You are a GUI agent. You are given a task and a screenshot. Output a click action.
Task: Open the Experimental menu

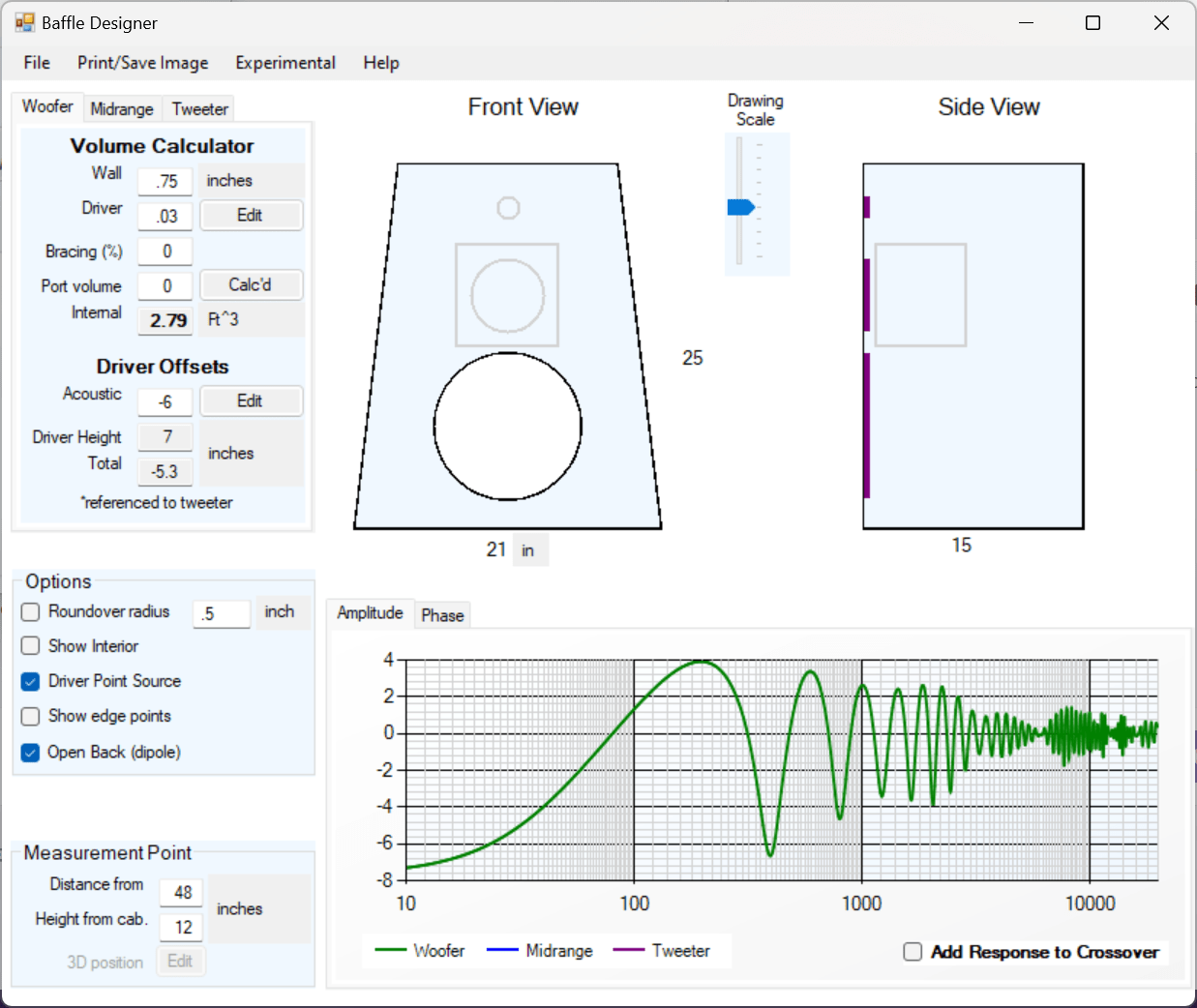click(285, 63)
